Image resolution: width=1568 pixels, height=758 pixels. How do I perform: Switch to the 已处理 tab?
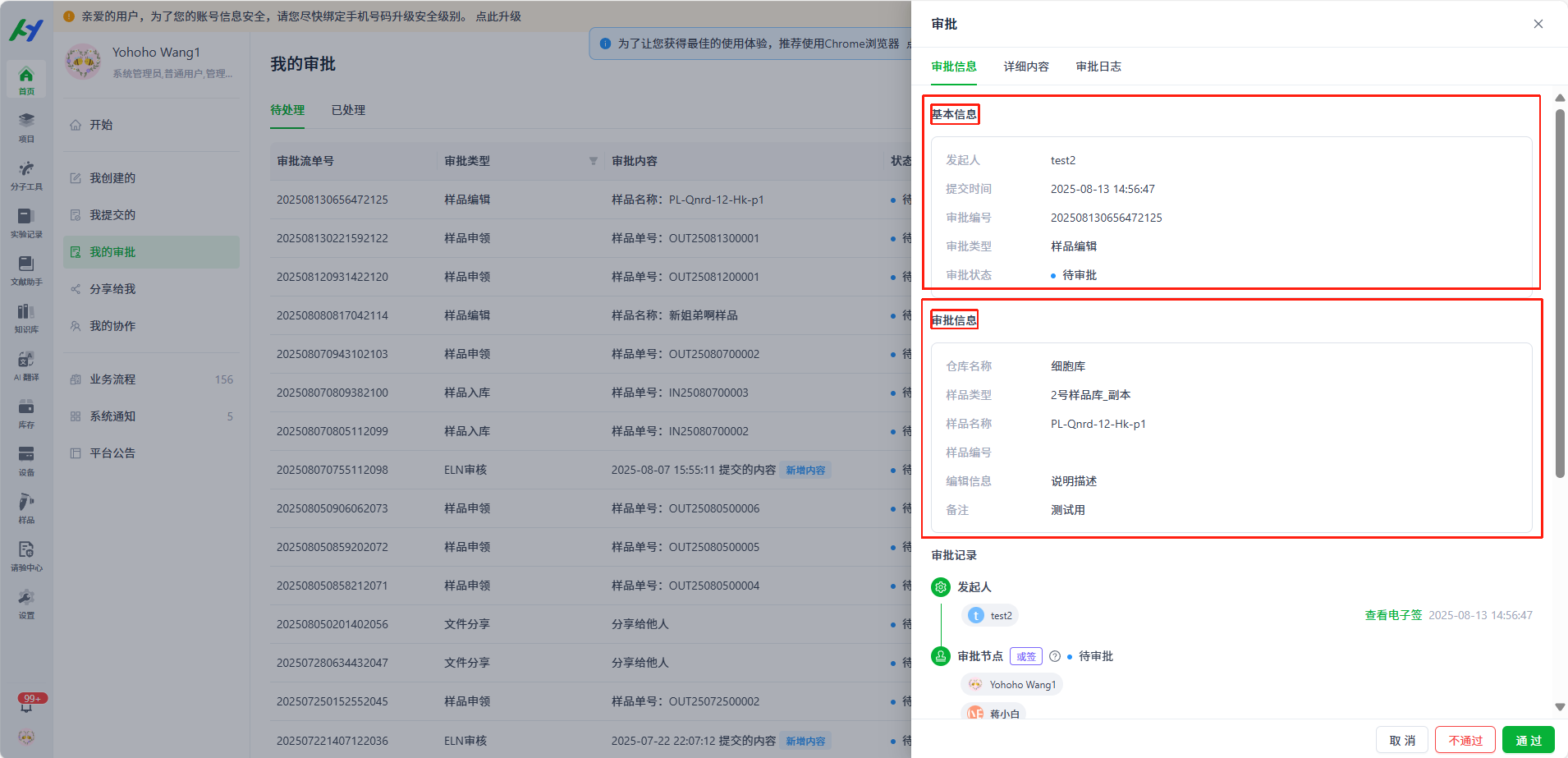tap(348, 109)
